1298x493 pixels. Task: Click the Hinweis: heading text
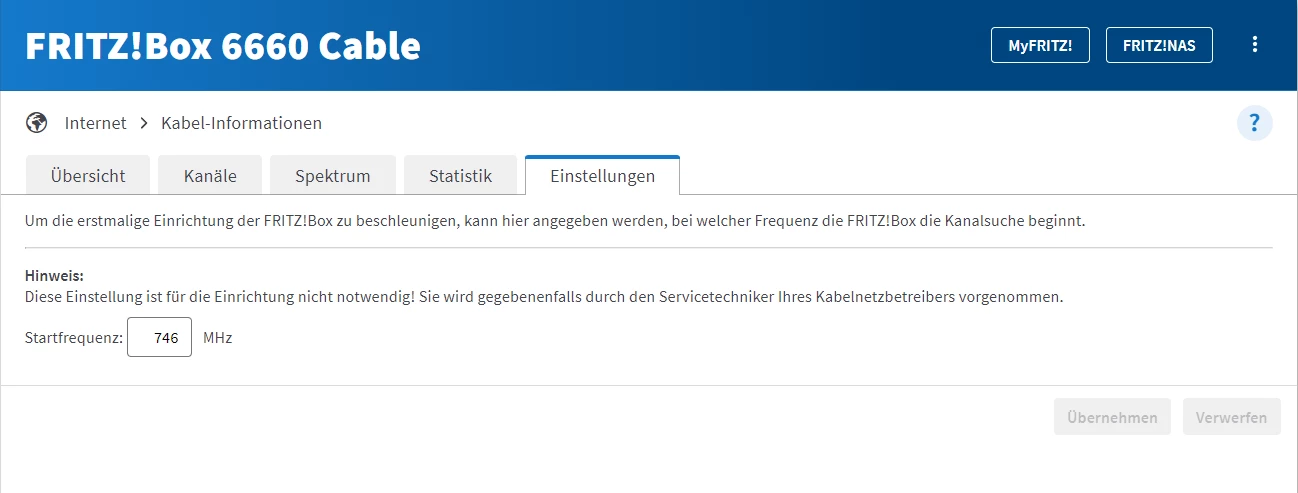(x=54, y=274)
